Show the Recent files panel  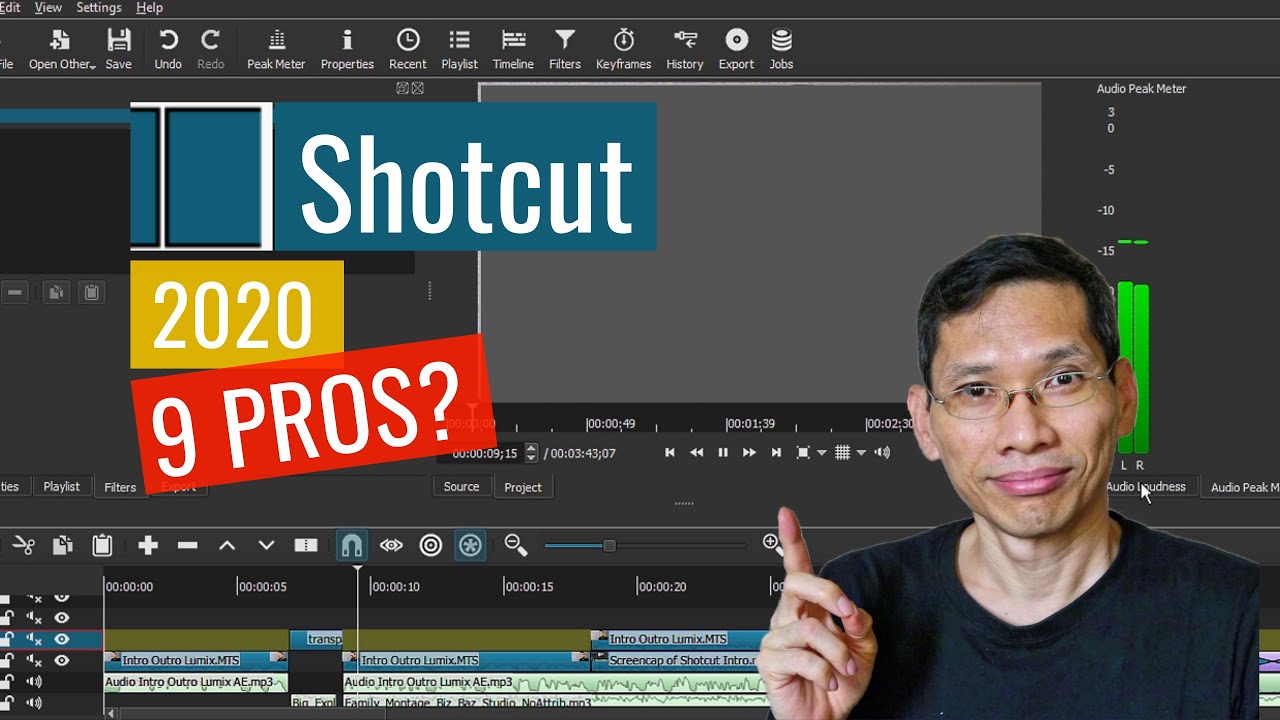coord(408,49)
